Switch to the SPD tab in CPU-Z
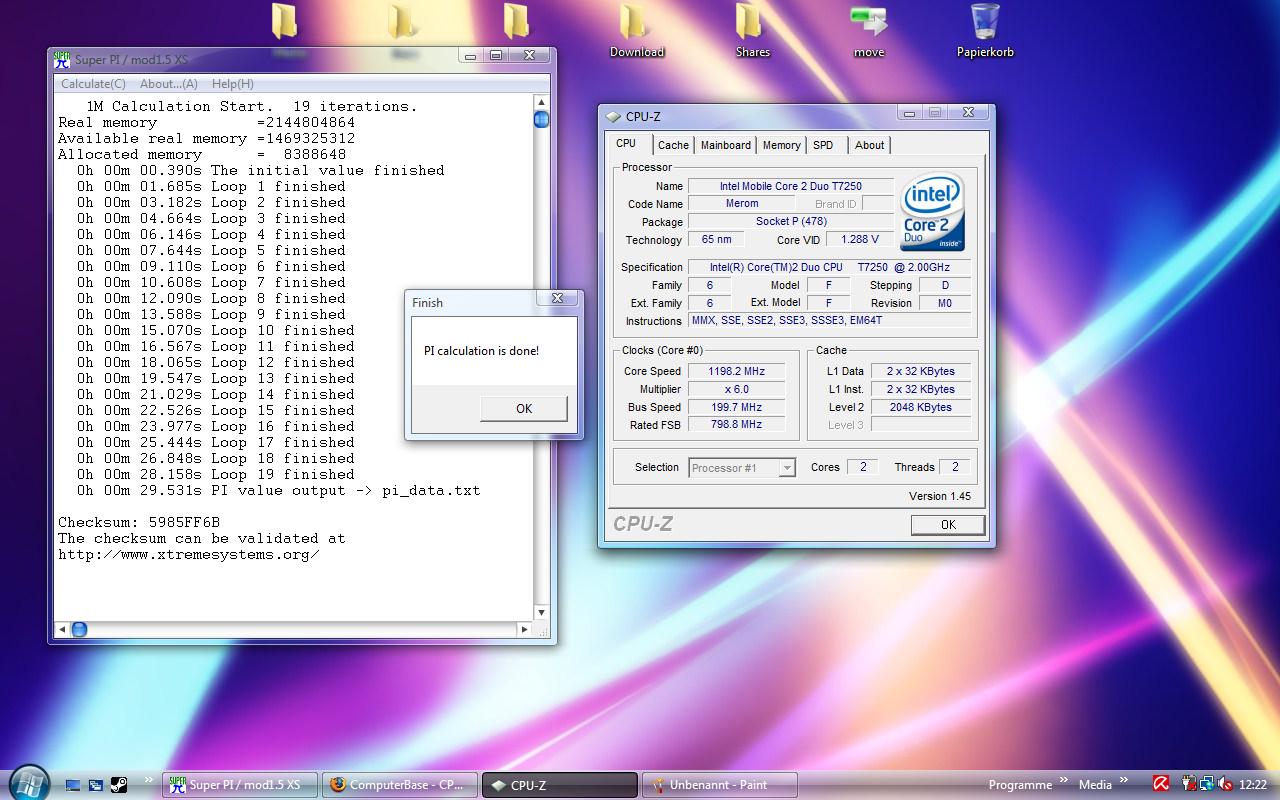Screen dimensions: 1280x800 823,145
